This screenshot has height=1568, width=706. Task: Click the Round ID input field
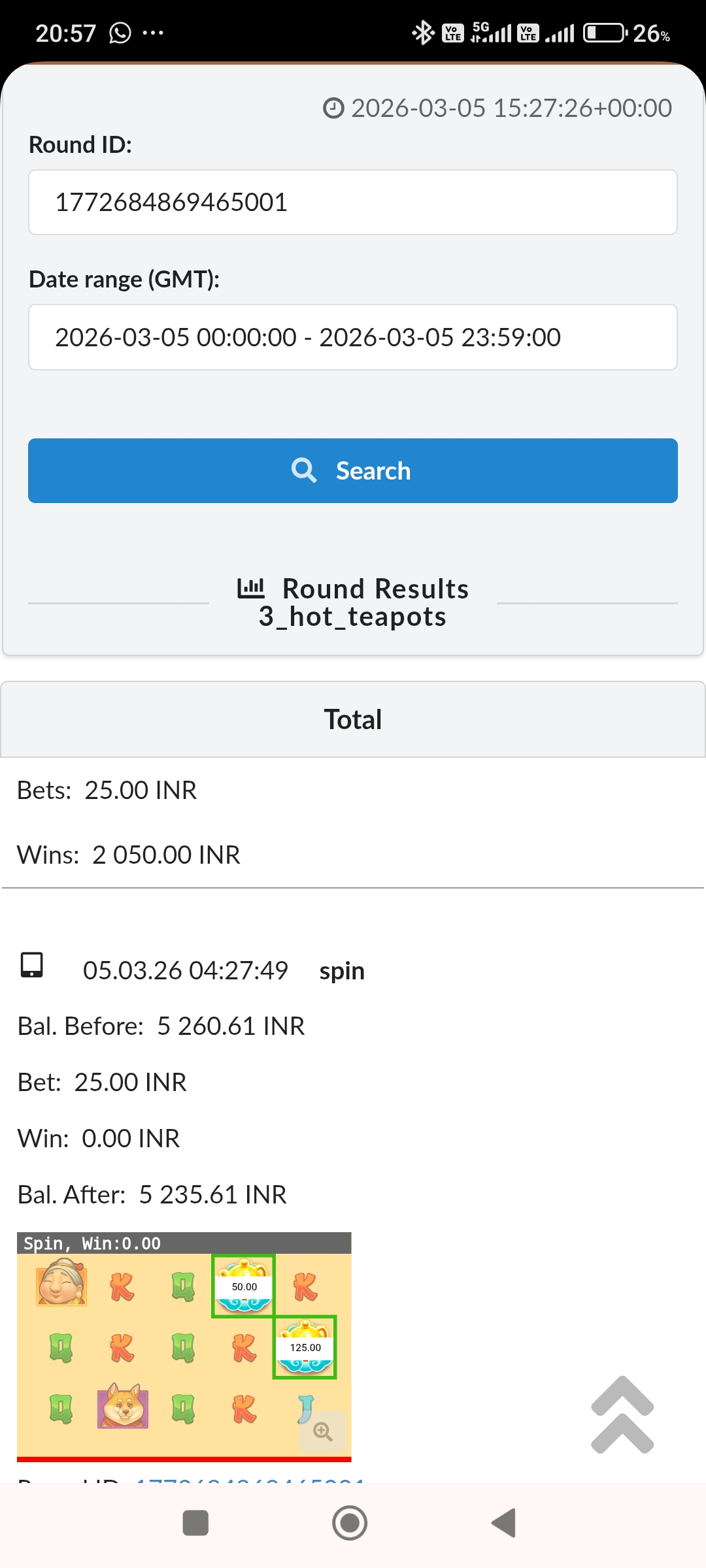click(x=353, y=203)
